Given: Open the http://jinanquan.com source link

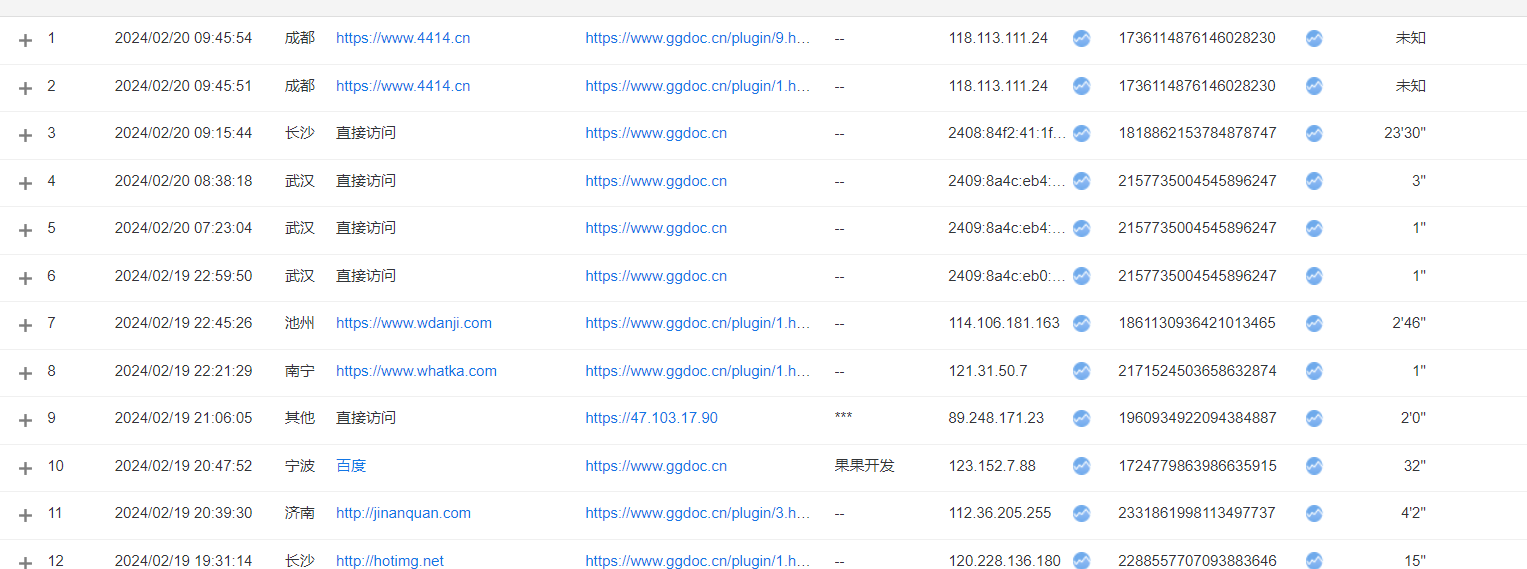Looking at the screenshot, I should [x=403, y=513].
